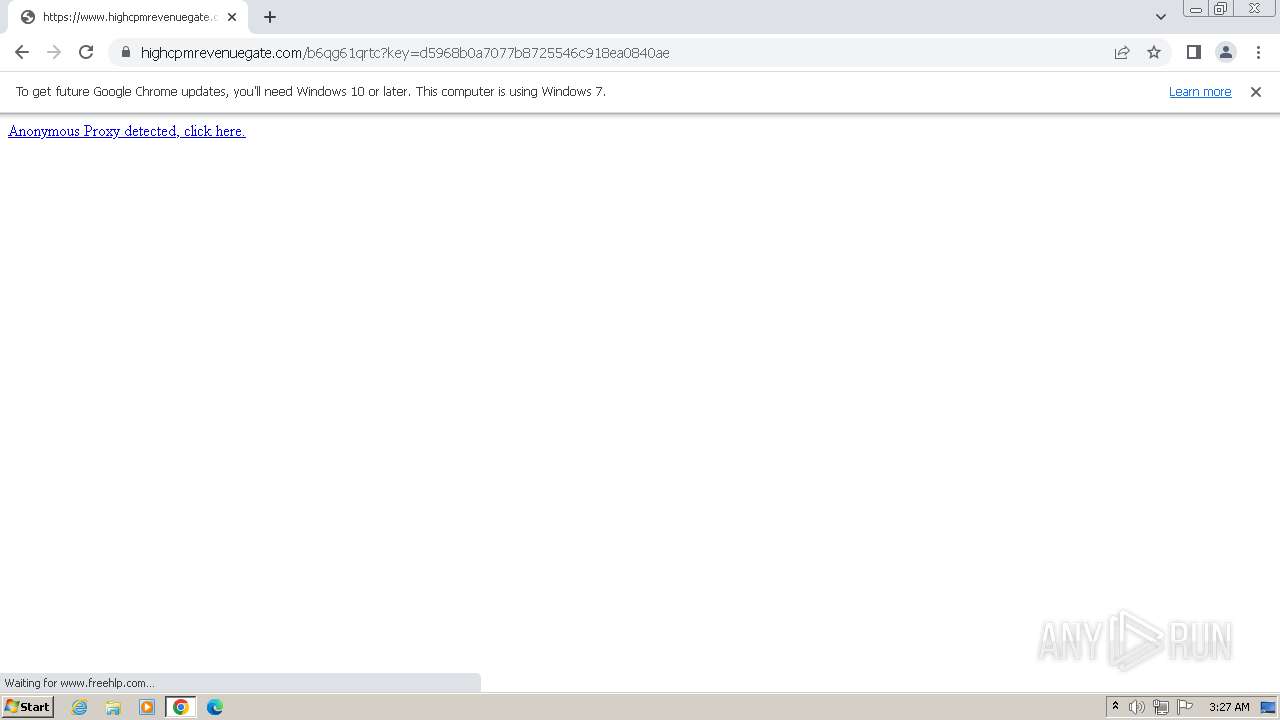This screenshot has height=720, width=1280.
Task: Switch to Chrome taskbar button
Action: 181,707
